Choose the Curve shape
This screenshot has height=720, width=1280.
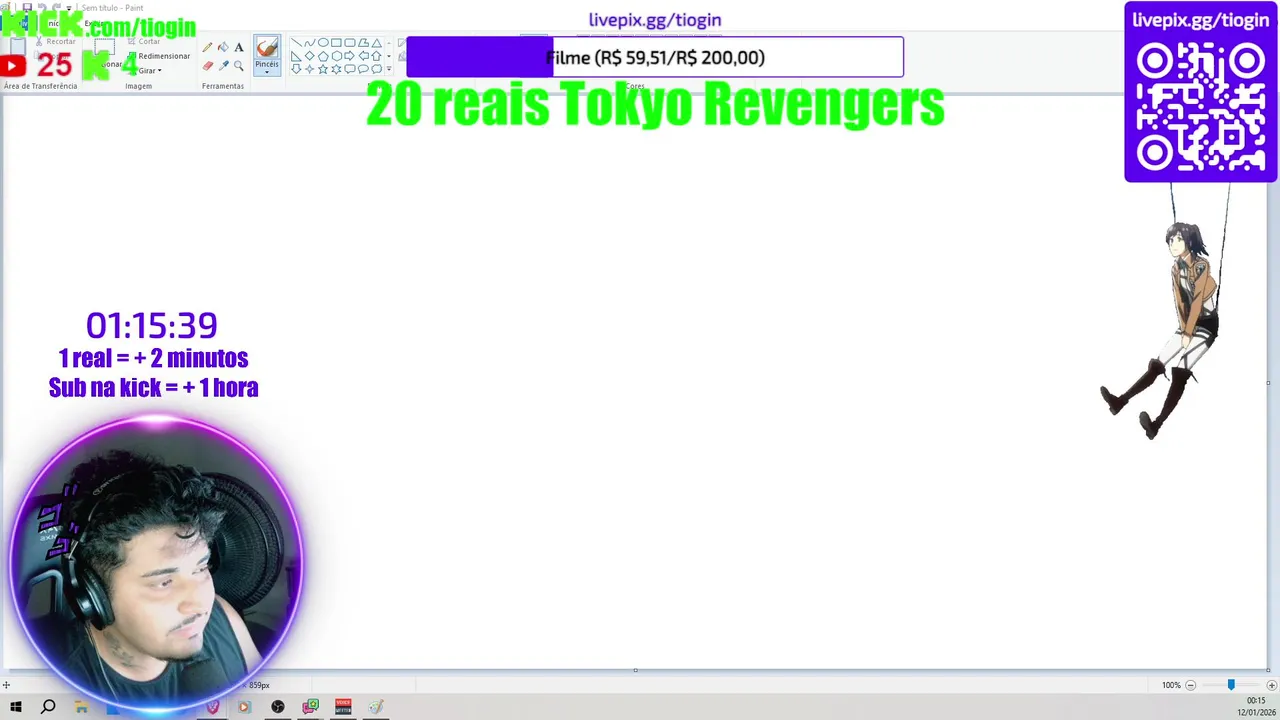pos(310,42)
